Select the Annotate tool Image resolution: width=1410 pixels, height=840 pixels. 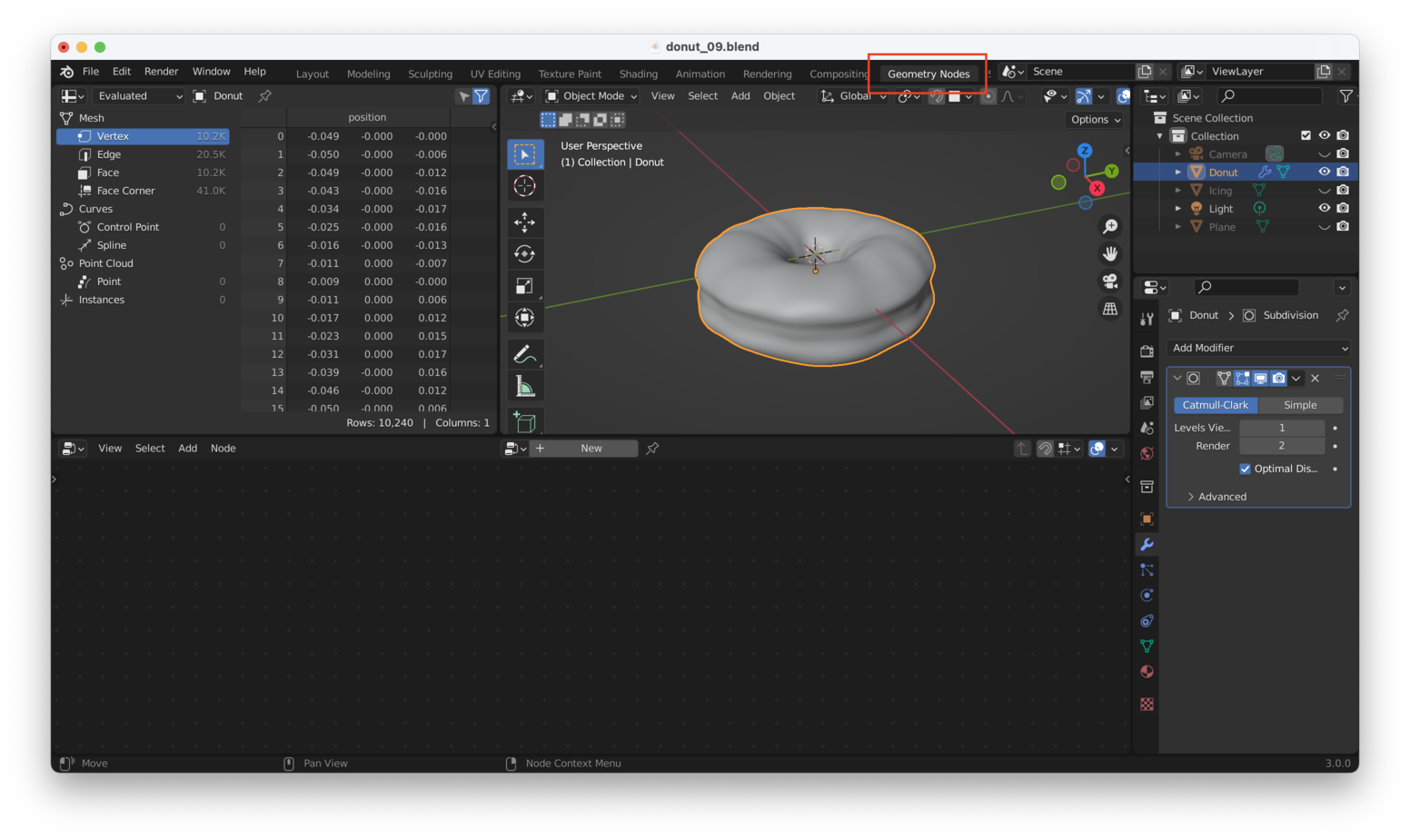coord(525,353)
